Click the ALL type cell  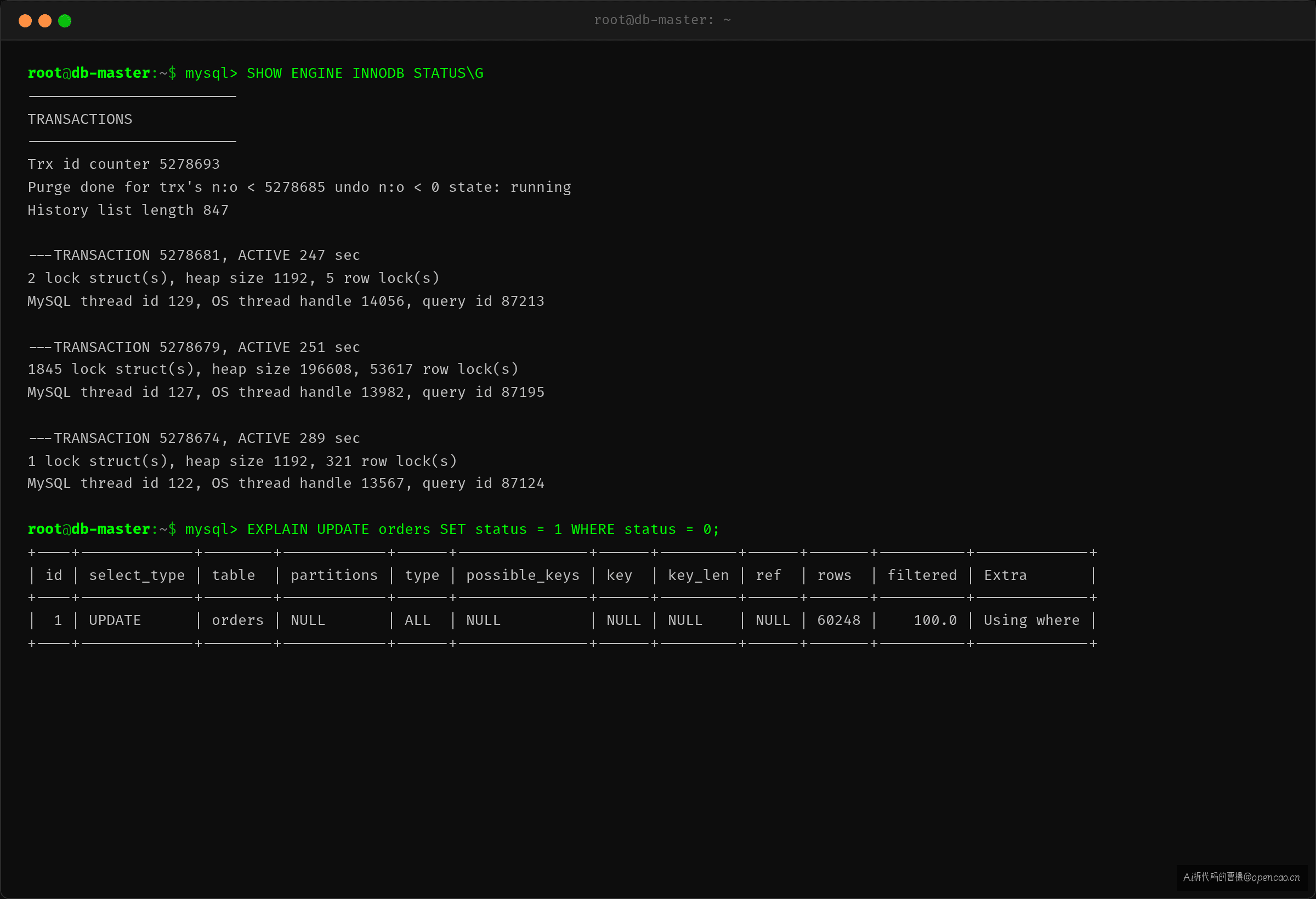417,621
